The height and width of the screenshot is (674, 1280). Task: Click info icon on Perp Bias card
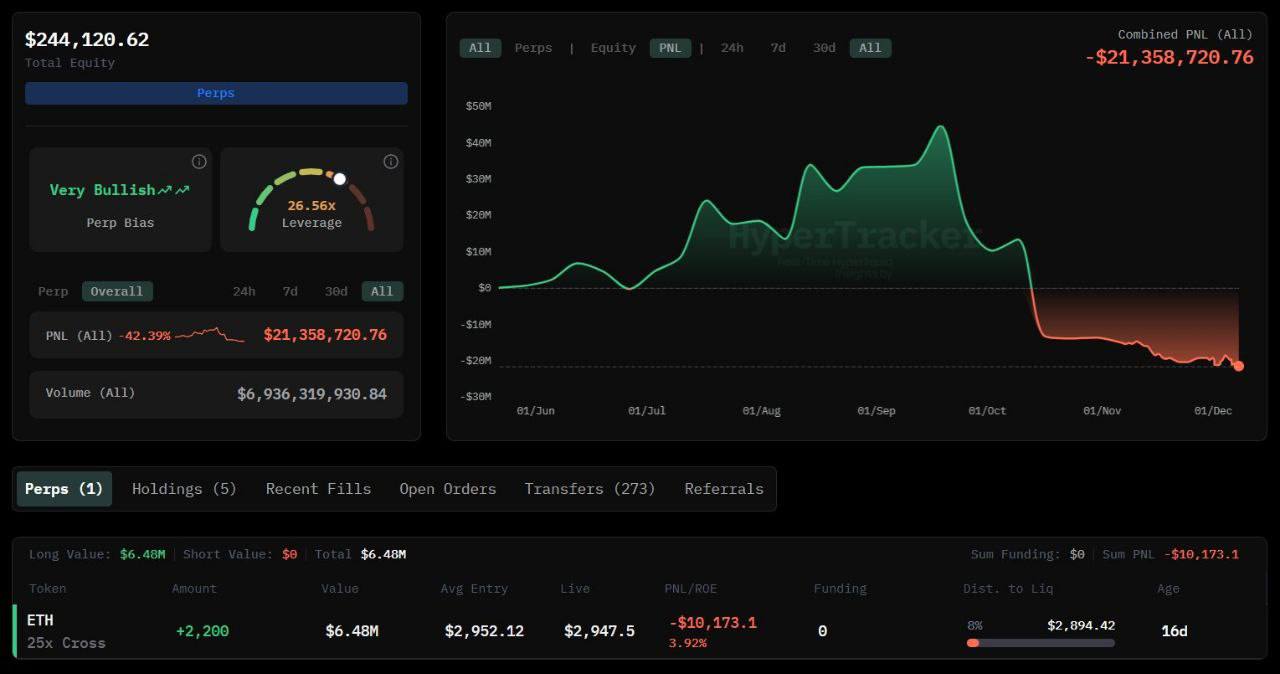[199, 162]
